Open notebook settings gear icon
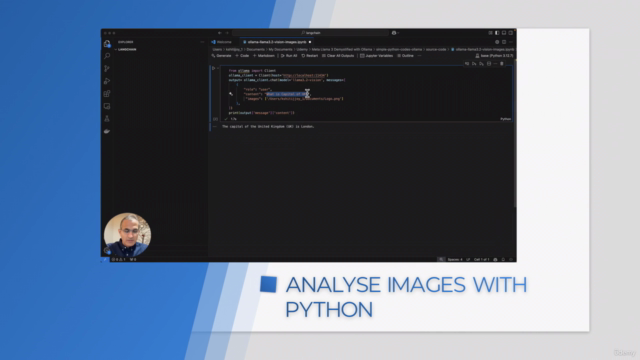The height and width of the screenshot is (360, 640). [497, 42]
